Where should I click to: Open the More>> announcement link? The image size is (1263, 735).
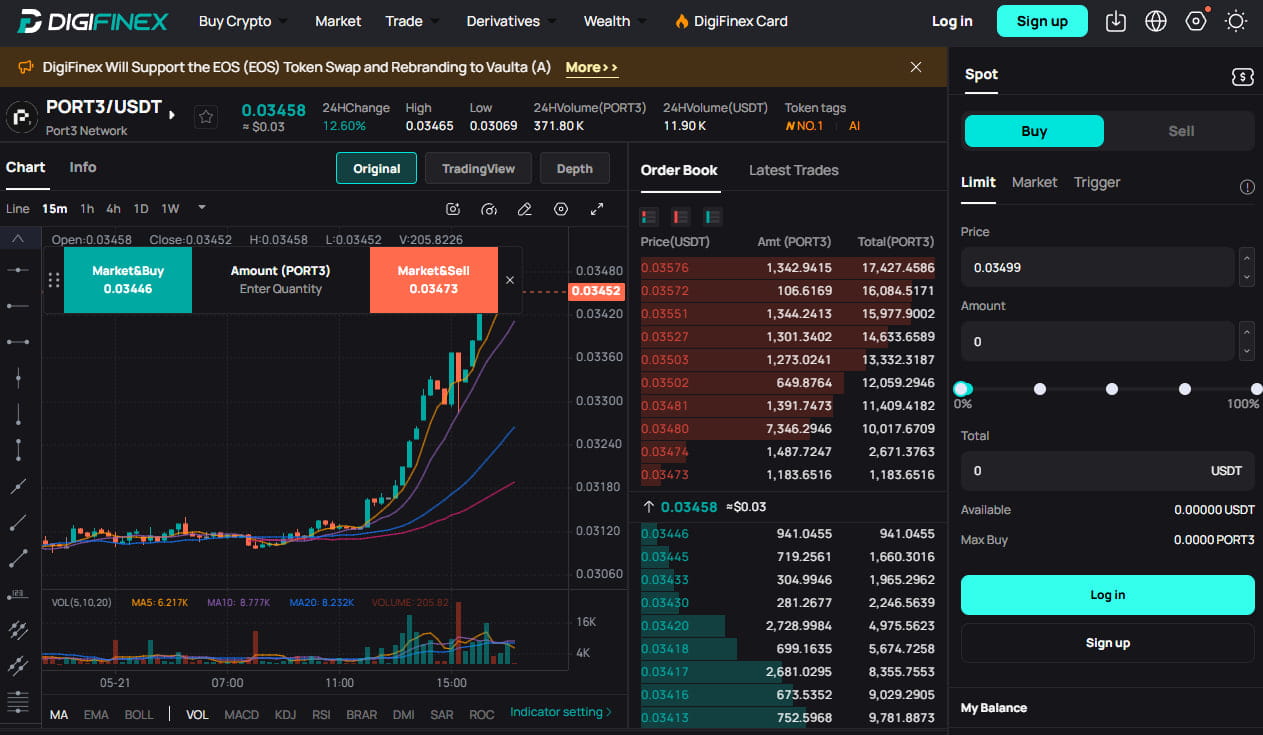pyautogui.click(x=592, y=68)
